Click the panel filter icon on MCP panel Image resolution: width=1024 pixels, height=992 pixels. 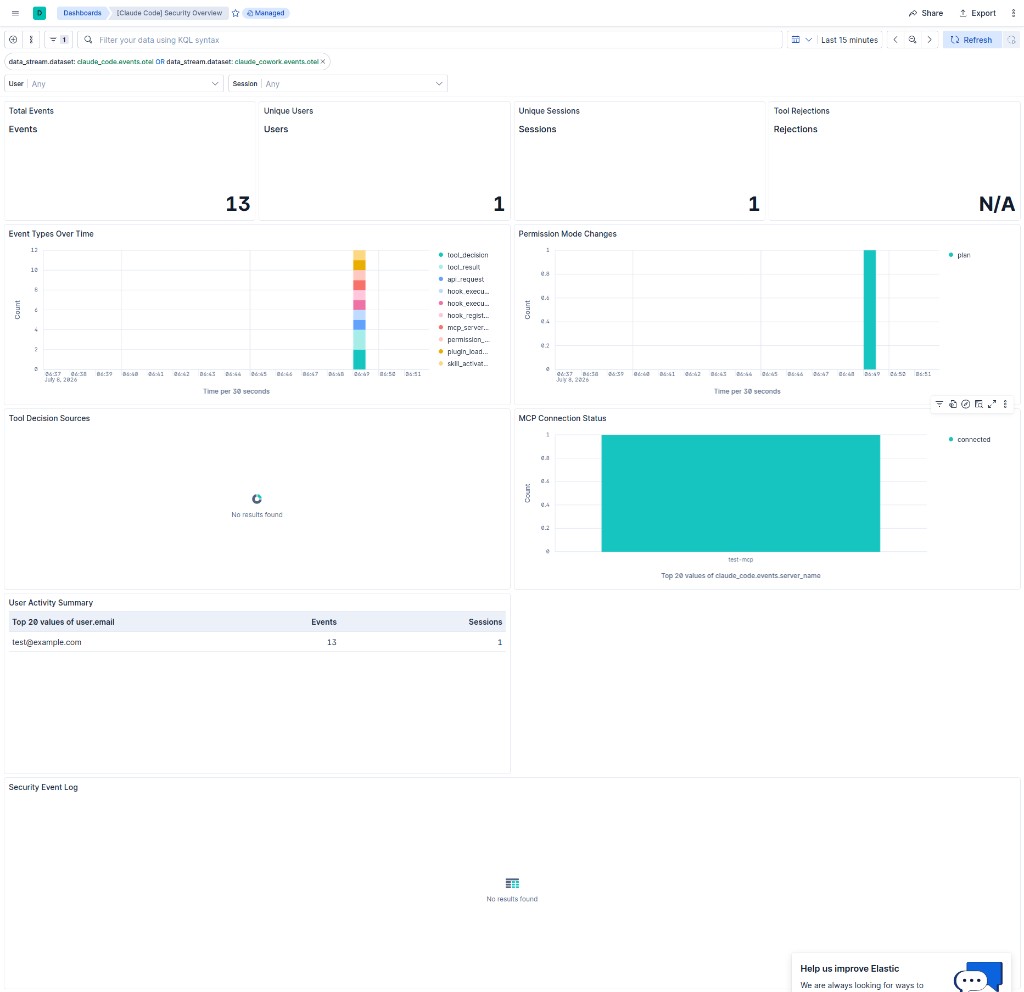pos(939,404)
